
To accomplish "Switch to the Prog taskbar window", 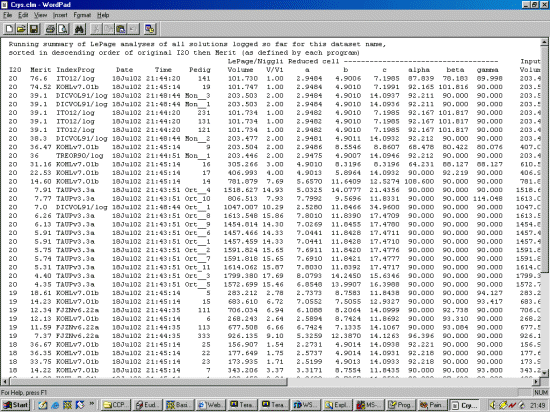I will (401, 405).
